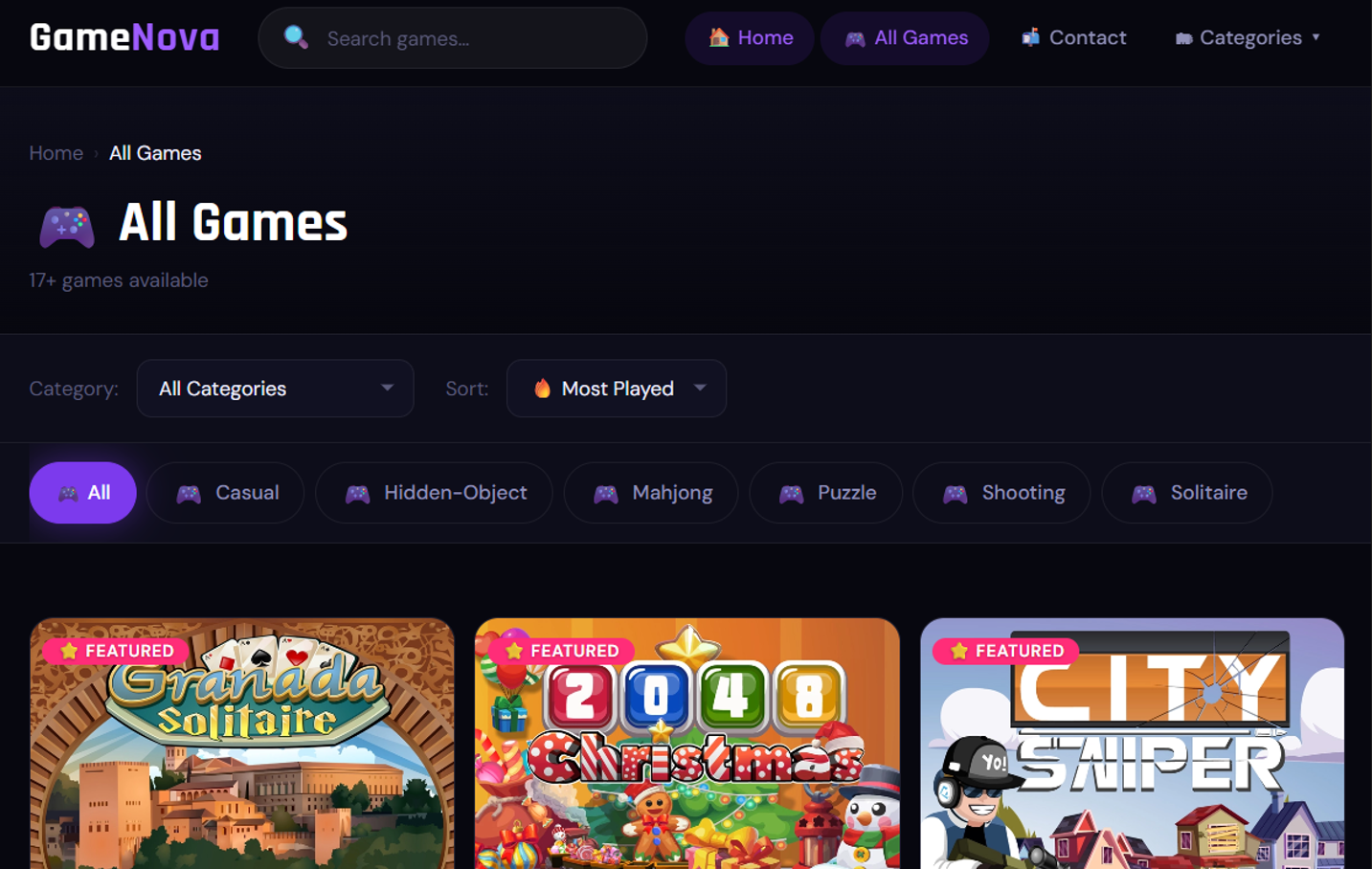Viewport: 1372px width, 869px height.
Task: Activate the Shooting filter pill
Action: pyautogui.click(x=1001, y=493)
